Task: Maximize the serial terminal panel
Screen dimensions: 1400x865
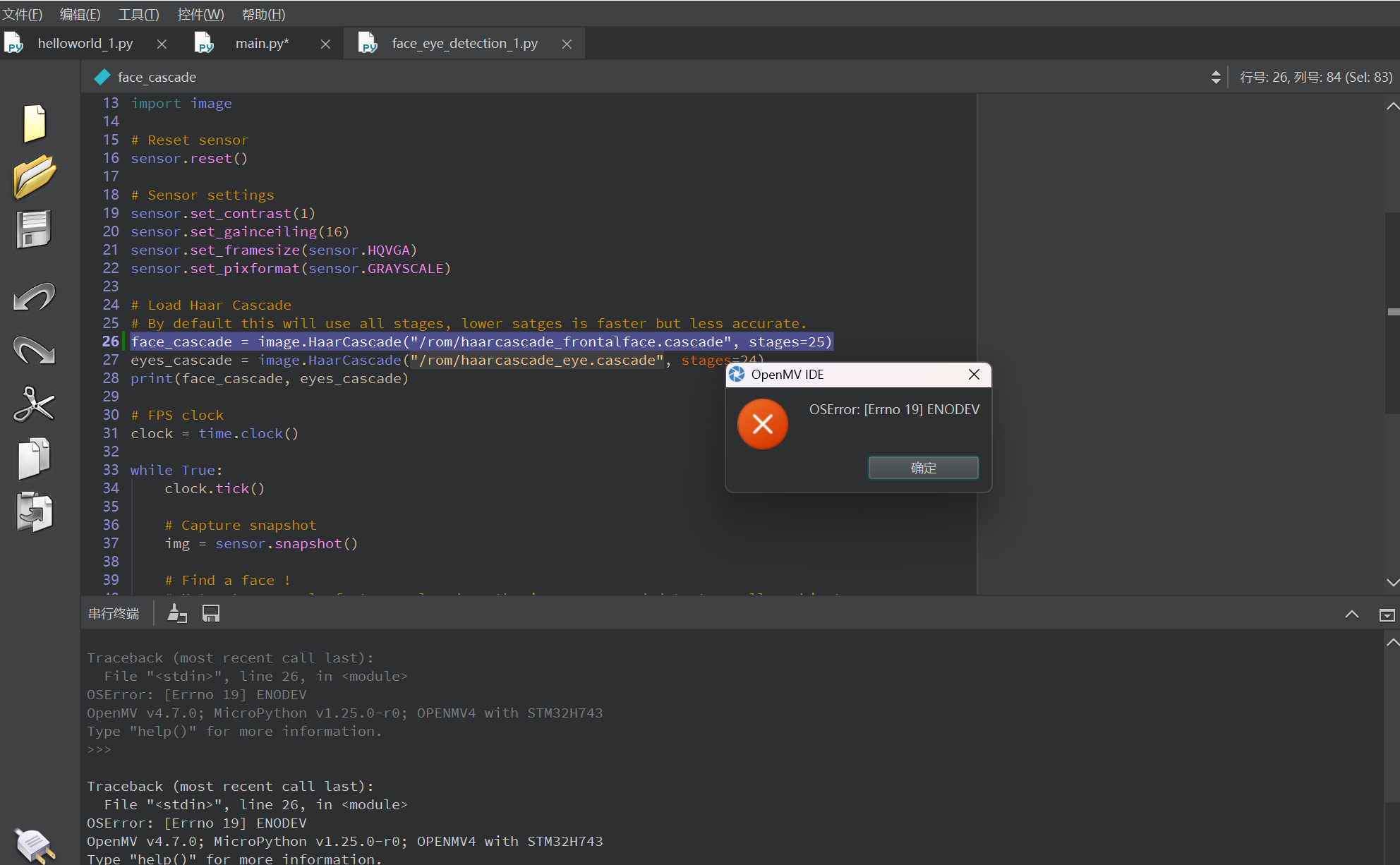Action: click(x=1387, y=615)
